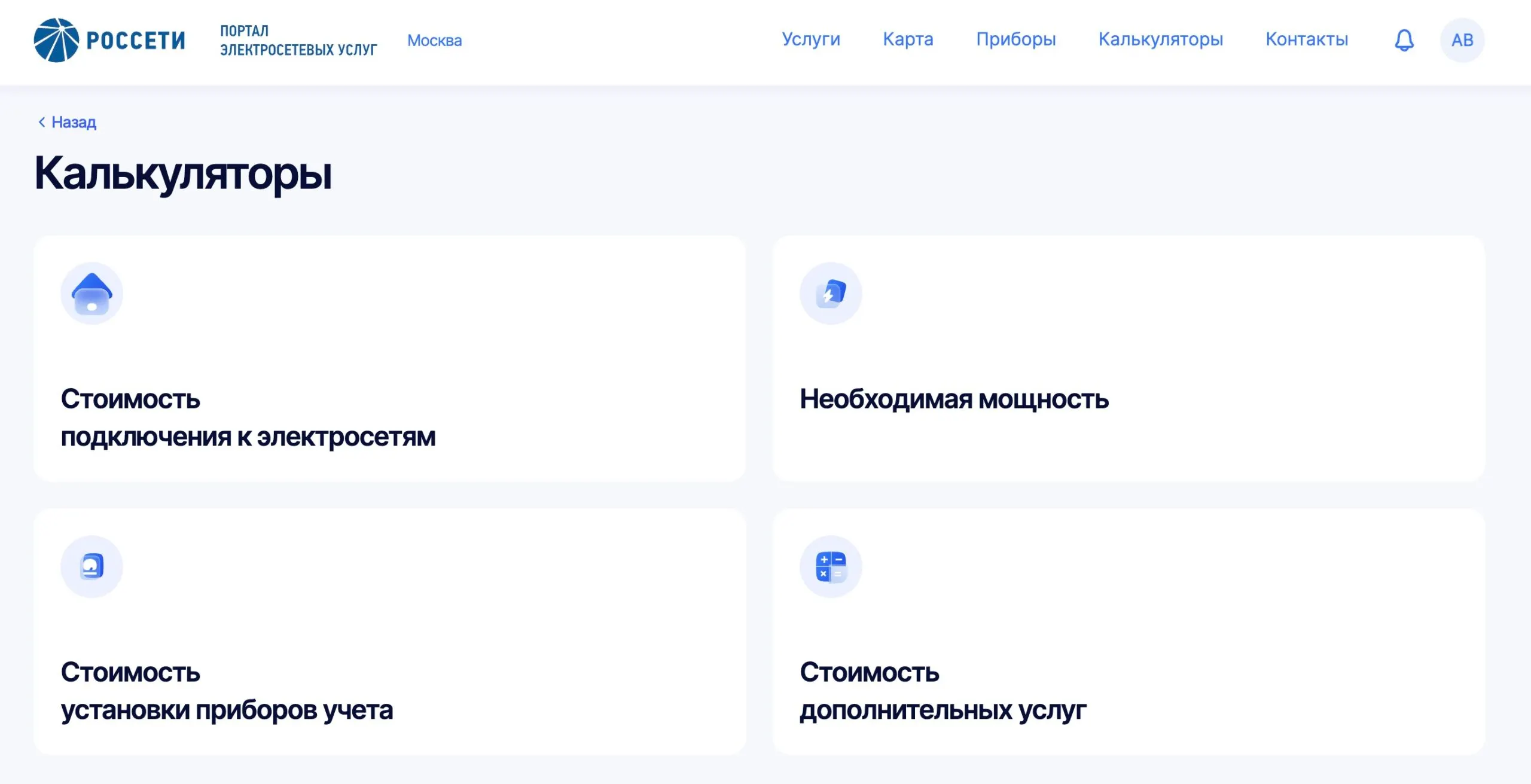The image size is (1531, 784).
Task: Open the AB user profile avatar
Action: pos(1462,40)
